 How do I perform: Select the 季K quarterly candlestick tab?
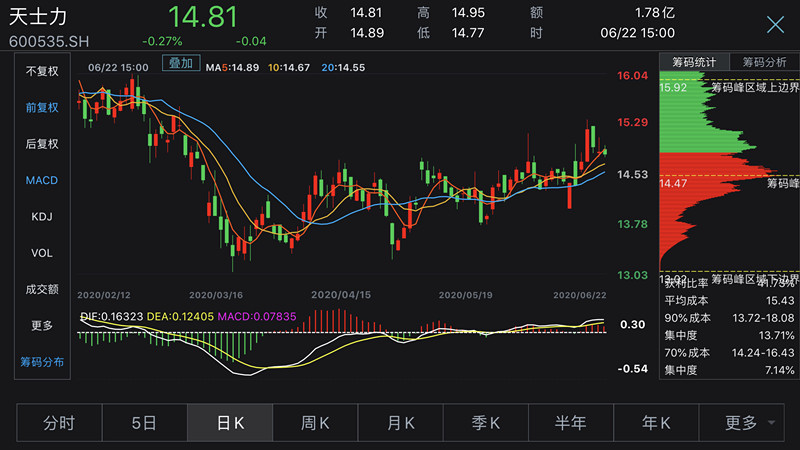click(486, 422)
